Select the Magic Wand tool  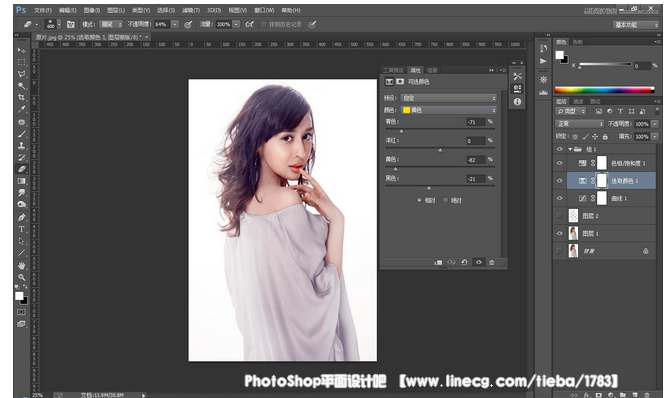(21, 86)
